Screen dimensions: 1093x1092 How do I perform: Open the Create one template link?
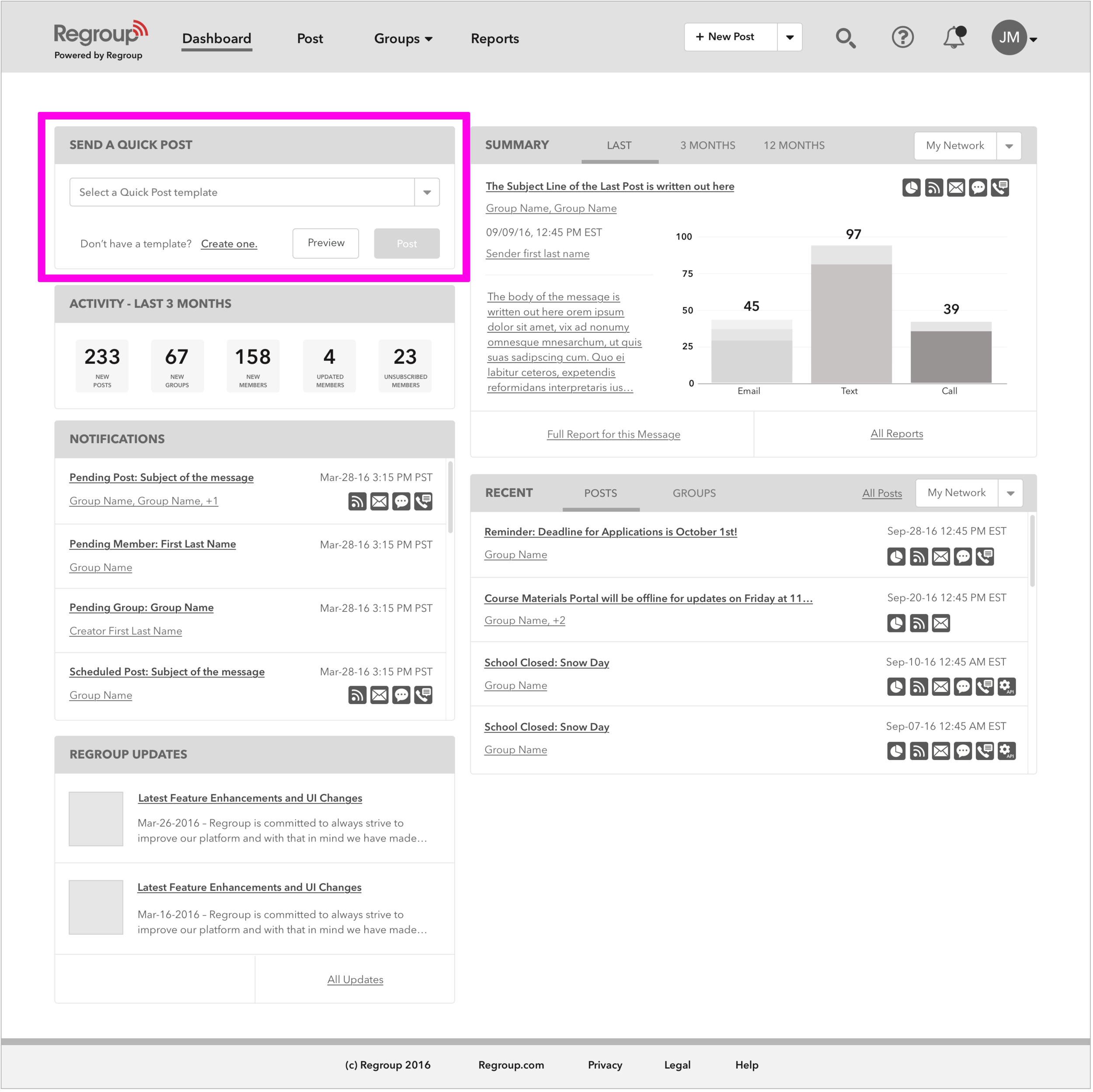click(229, 244)
